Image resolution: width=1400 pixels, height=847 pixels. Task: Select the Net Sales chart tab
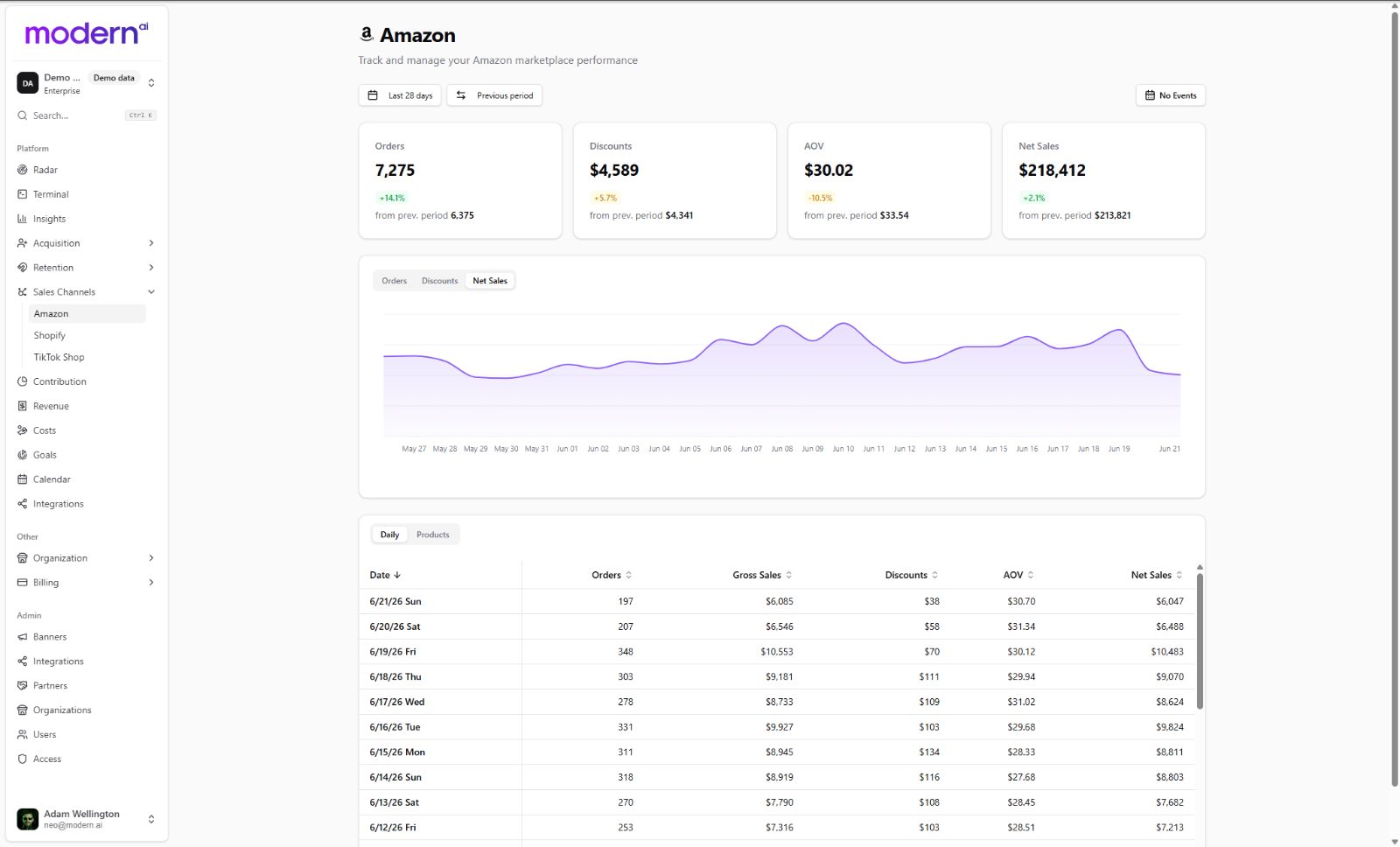click(x=490, y=281)
